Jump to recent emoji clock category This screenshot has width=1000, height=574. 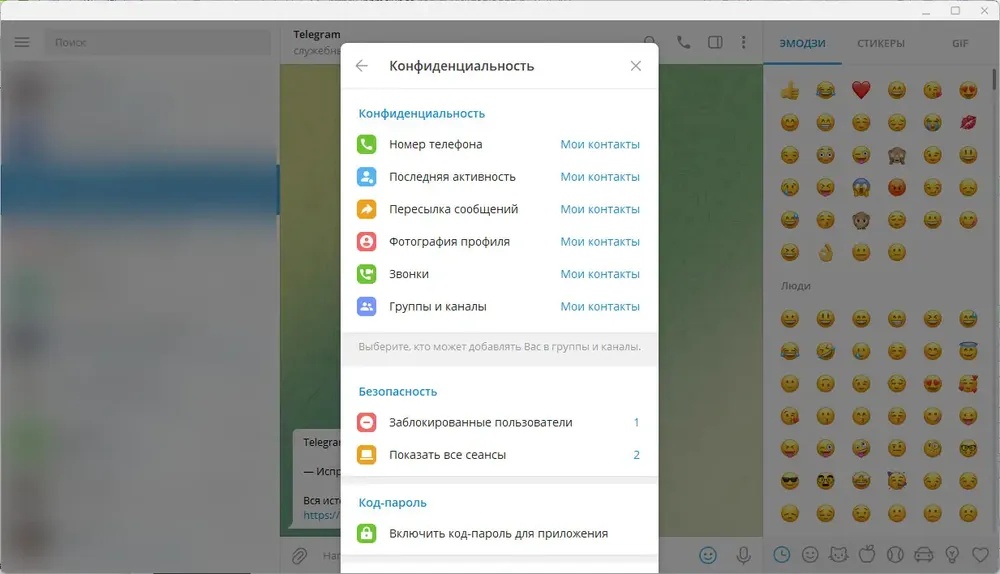(781, 555)
